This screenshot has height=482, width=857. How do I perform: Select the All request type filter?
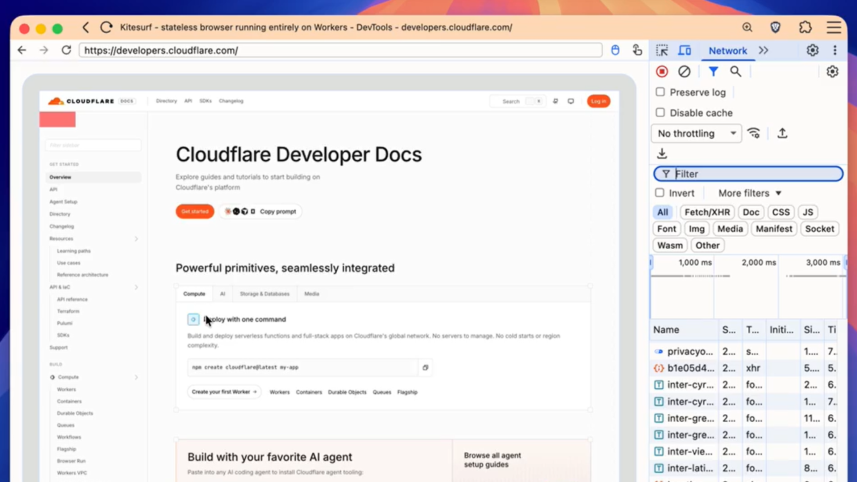[x=662, y=212]
